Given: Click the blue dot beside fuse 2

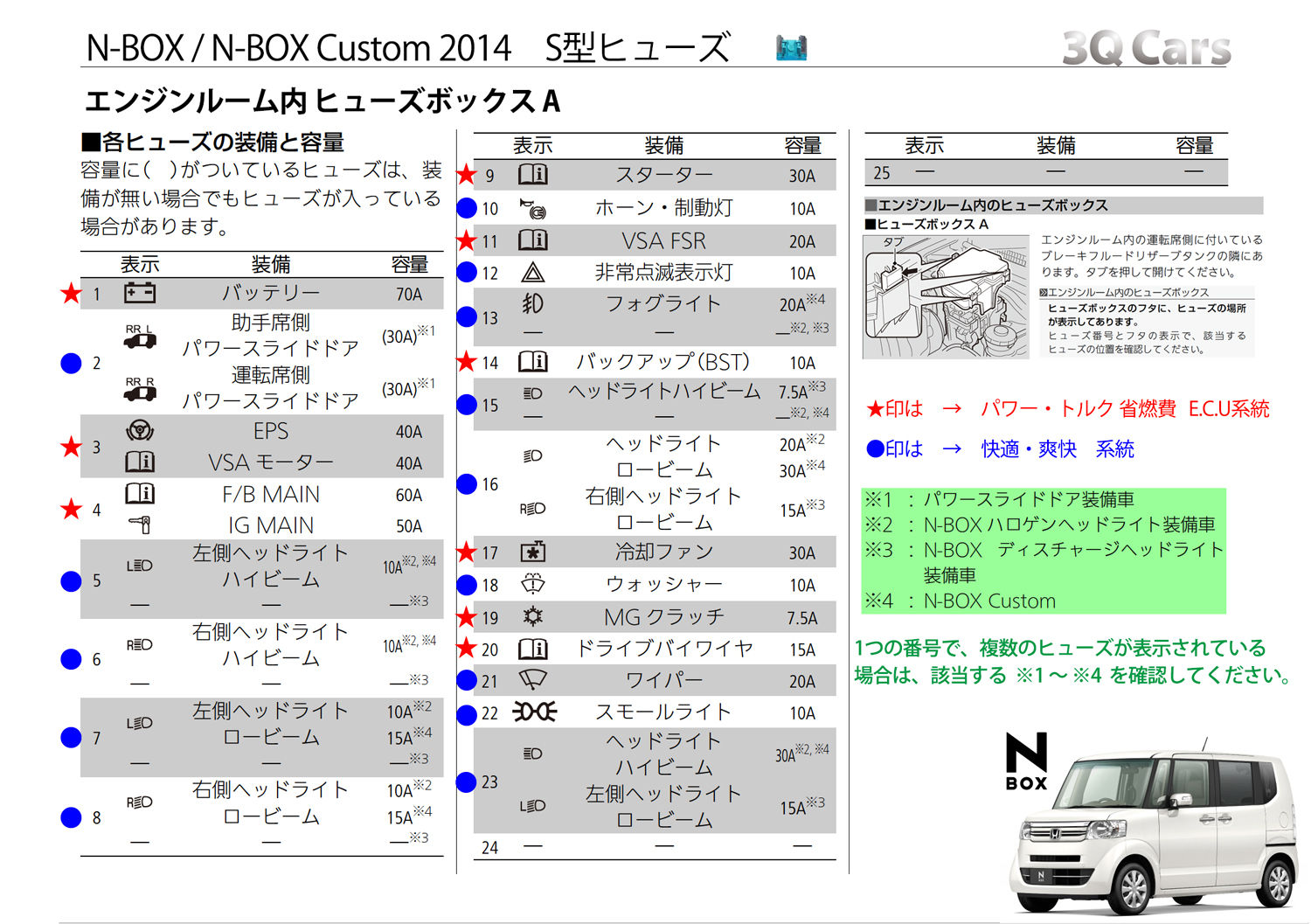Looking at the screenshot, I should (x=71, y=364).
